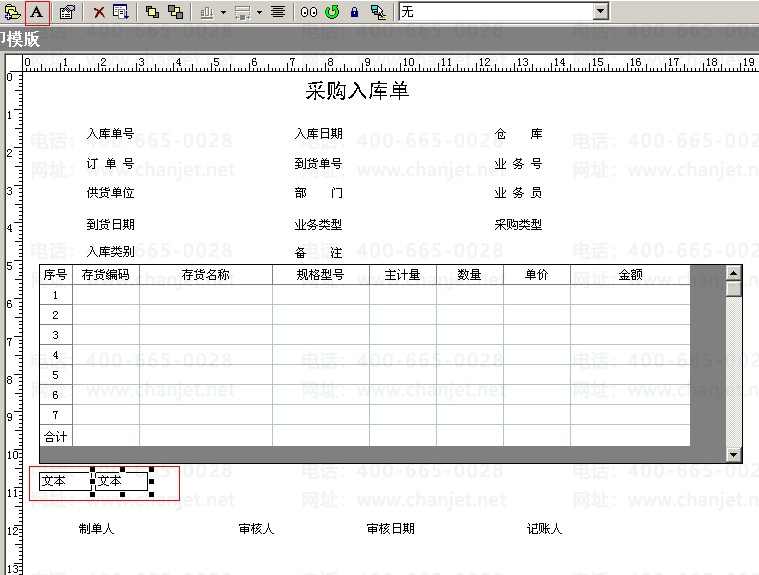Click the bring-to-front layering icon
Screen dimensions: 759x575
[x=152, y=12]
